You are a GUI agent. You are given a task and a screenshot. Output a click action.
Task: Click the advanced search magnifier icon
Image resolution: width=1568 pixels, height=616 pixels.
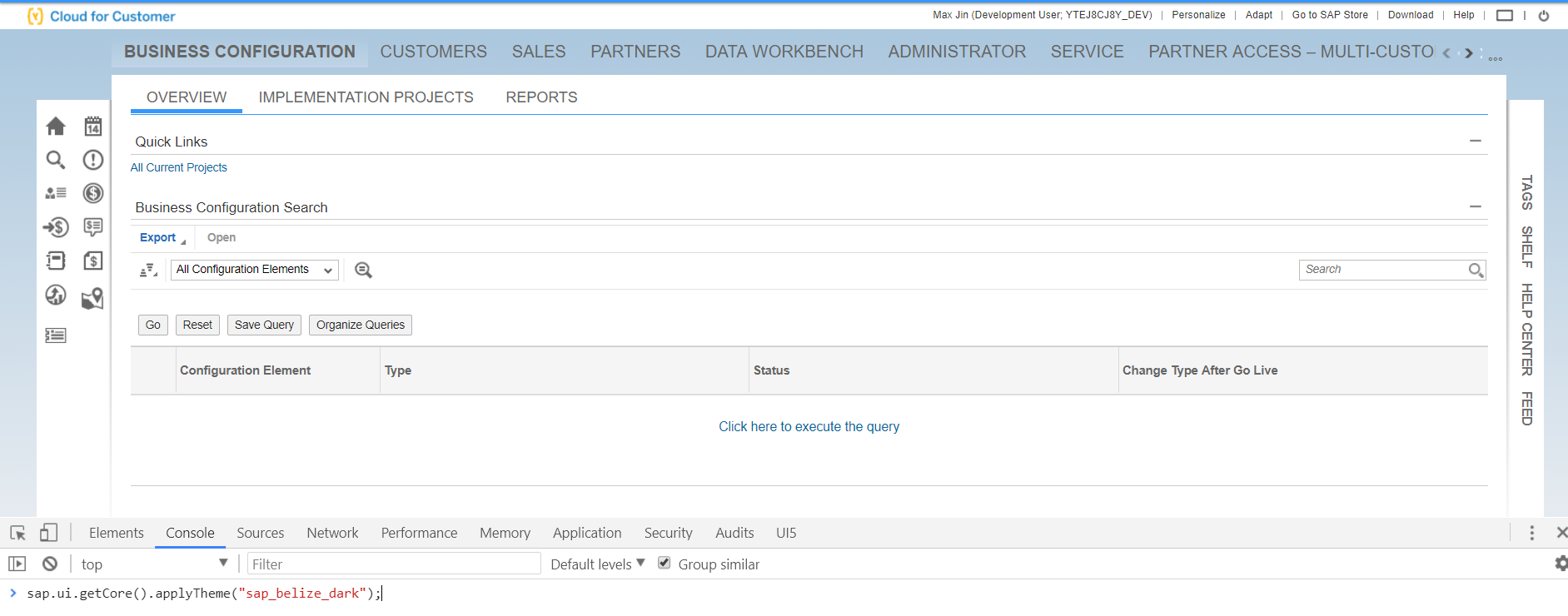point(363,270)
